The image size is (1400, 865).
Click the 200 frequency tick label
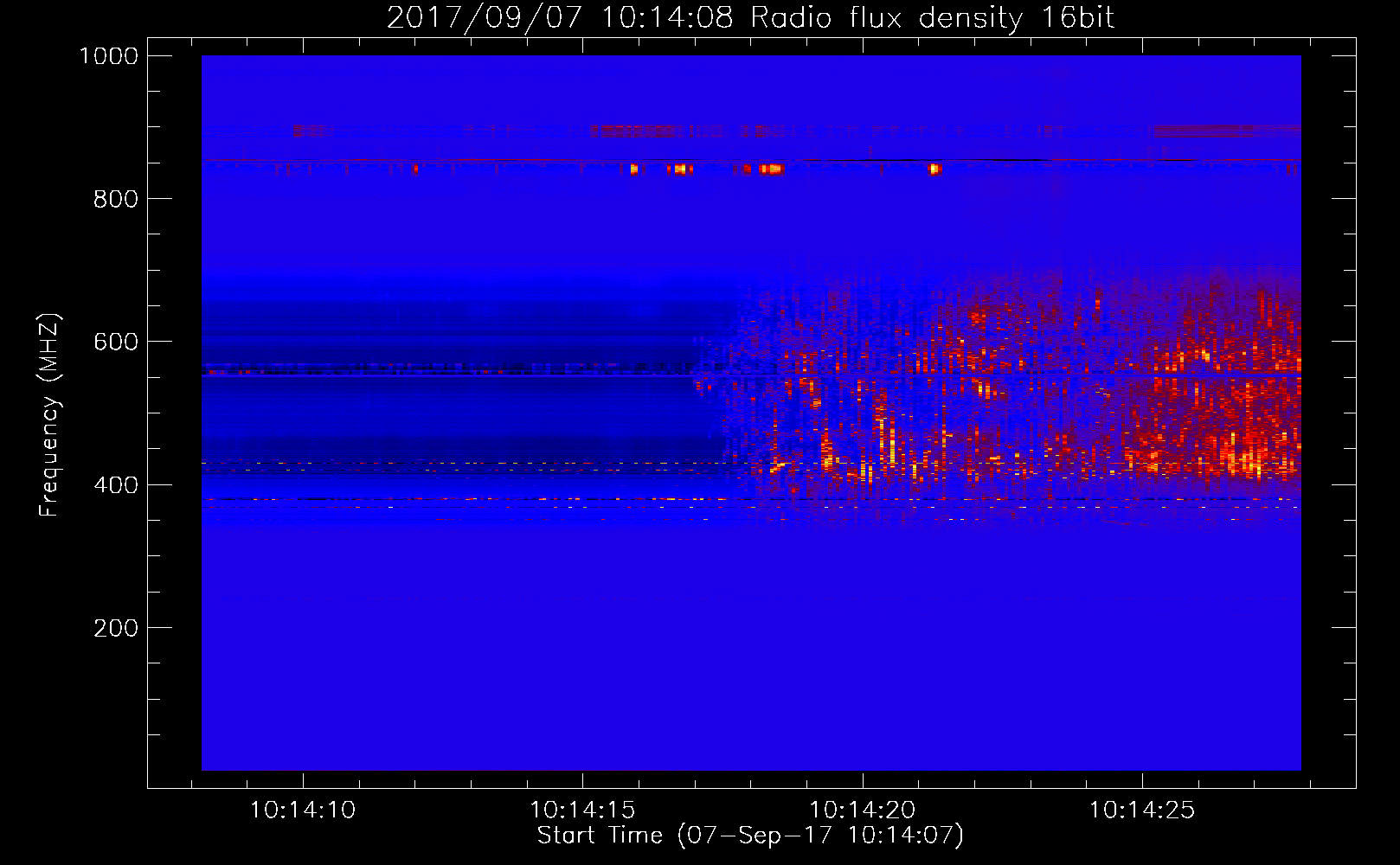116,628
